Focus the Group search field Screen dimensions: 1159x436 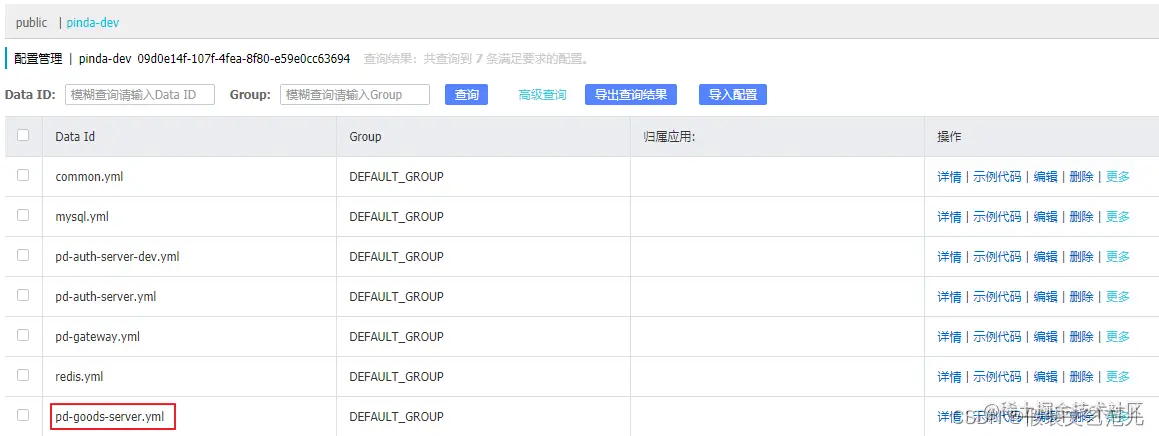355,95
